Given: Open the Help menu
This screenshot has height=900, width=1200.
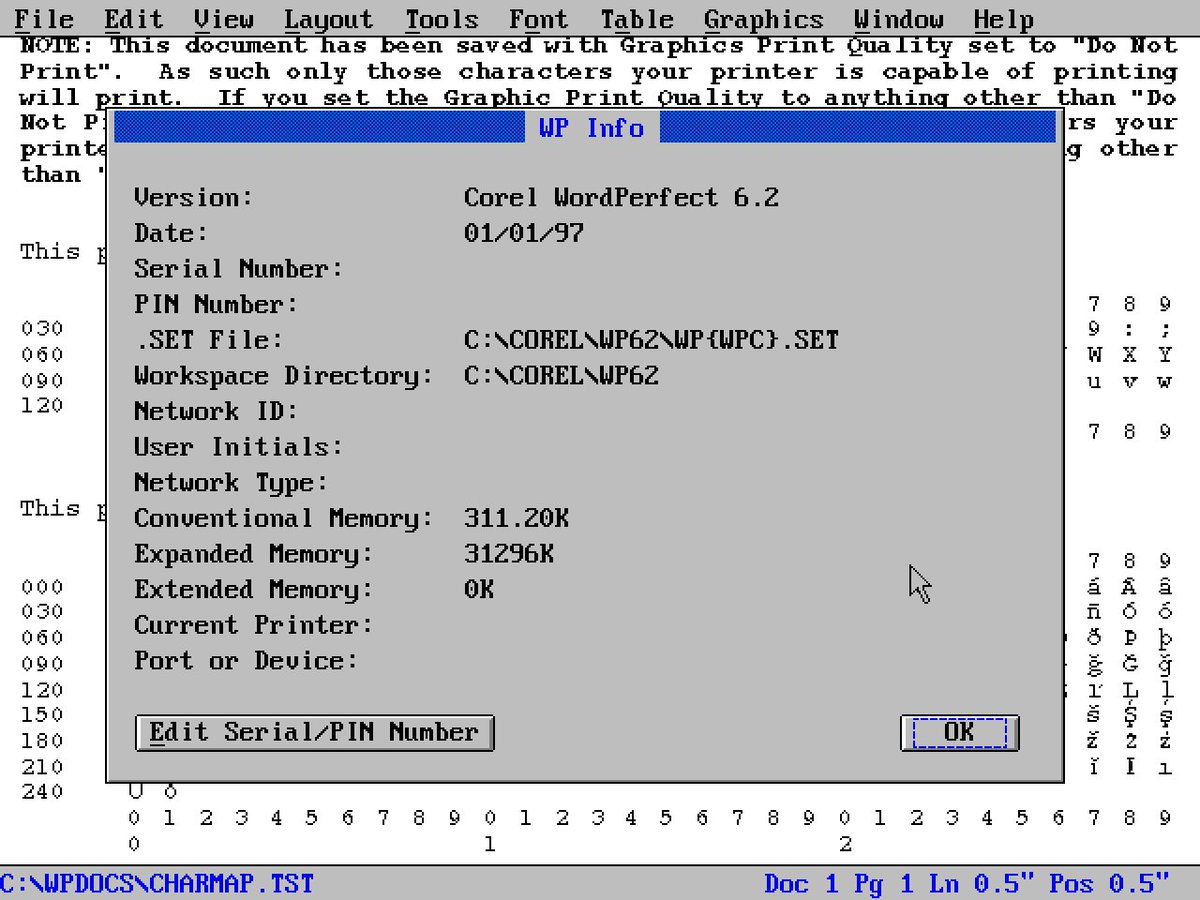Looking at the screenshot, I should 1004,19.
